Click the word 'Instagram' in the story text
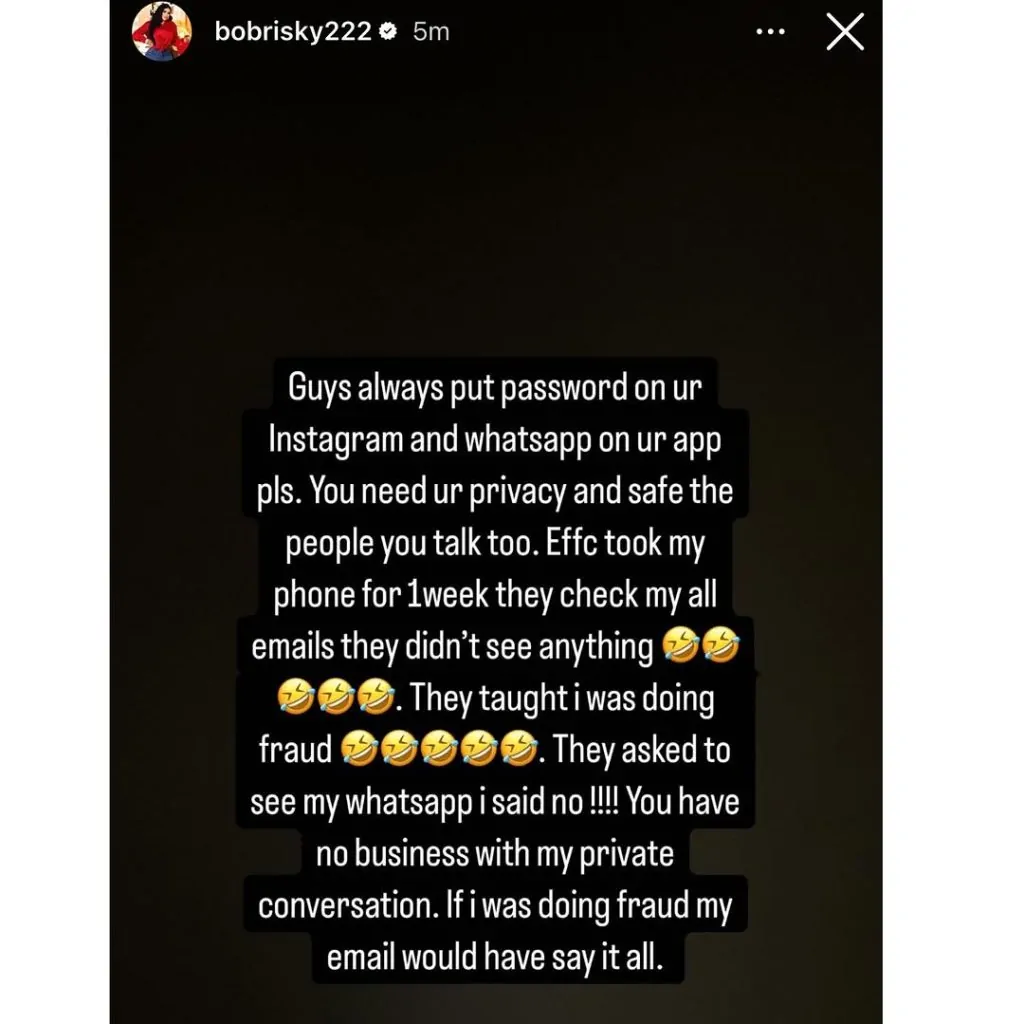Image resolution: width=1024 pixels, height=1024 pixels. click(336, 440)
